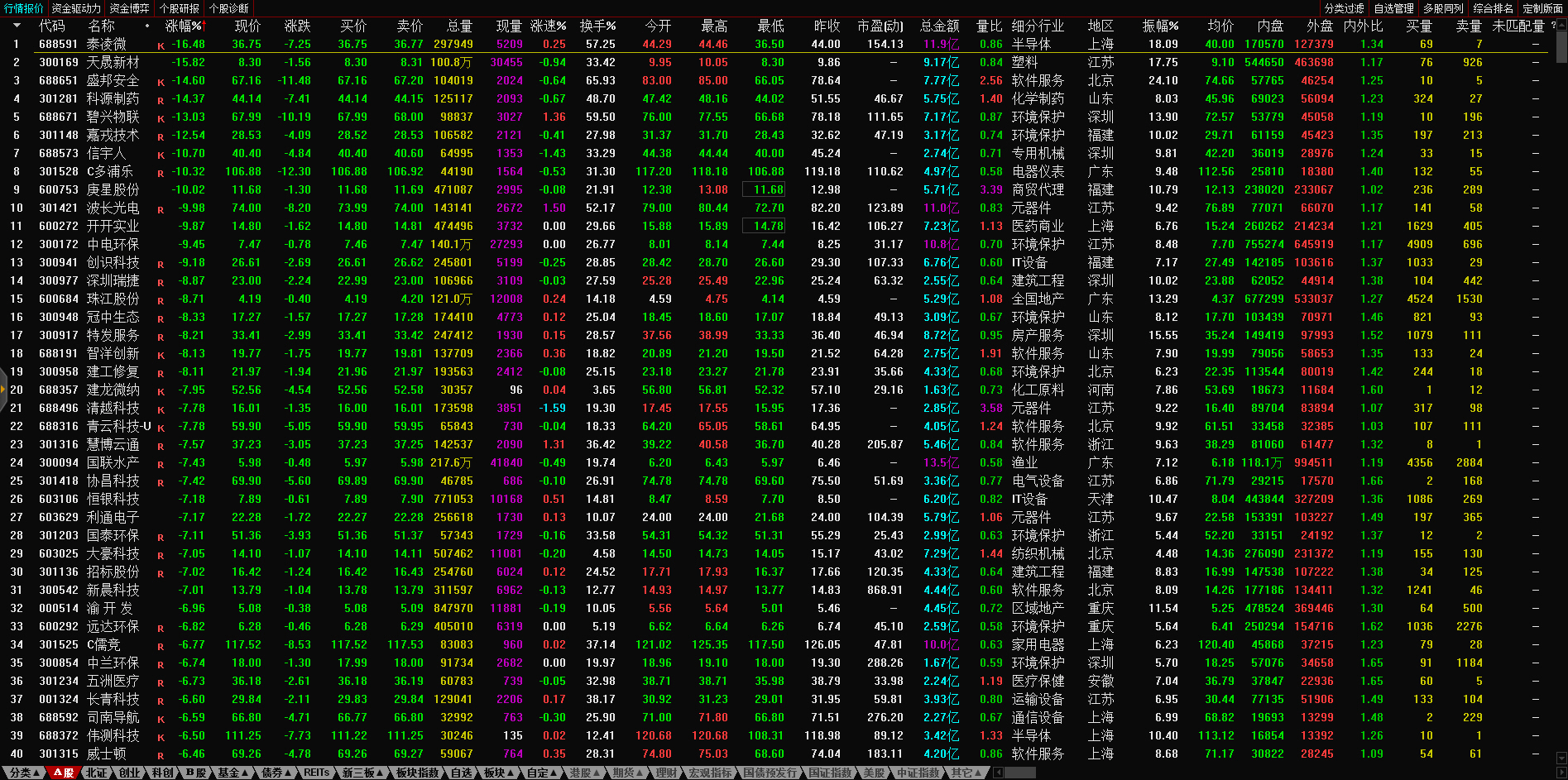Screen dimensions: 1568x780
Task: Expand the 基金 category menu at bottom
Action: point(233,773)
